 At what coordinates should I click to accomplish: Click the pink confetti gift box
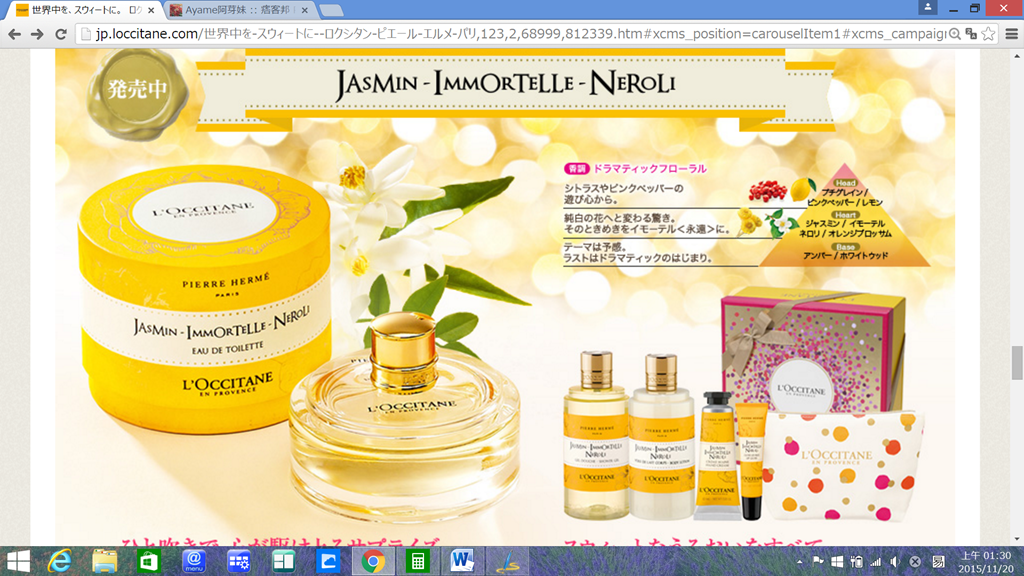pos(813,351)
